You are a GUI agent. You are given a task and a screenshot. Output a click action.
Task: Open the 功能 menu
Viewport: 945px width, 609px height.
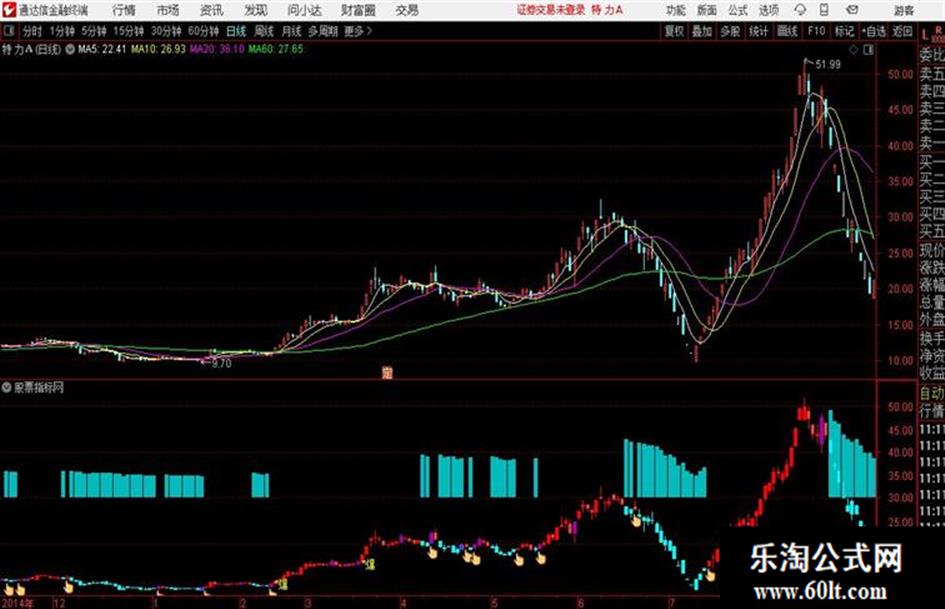676,10
